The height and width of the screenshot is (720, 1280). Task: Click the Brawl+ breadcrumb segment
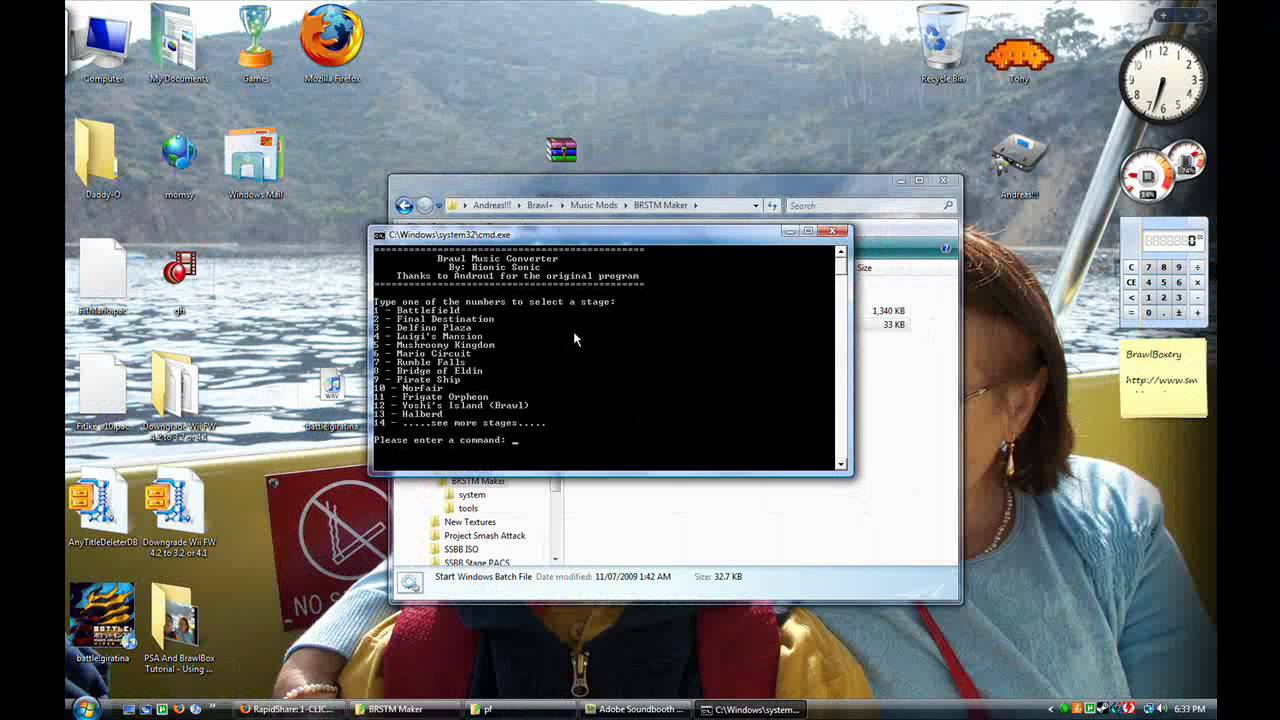tap(540, 205)
